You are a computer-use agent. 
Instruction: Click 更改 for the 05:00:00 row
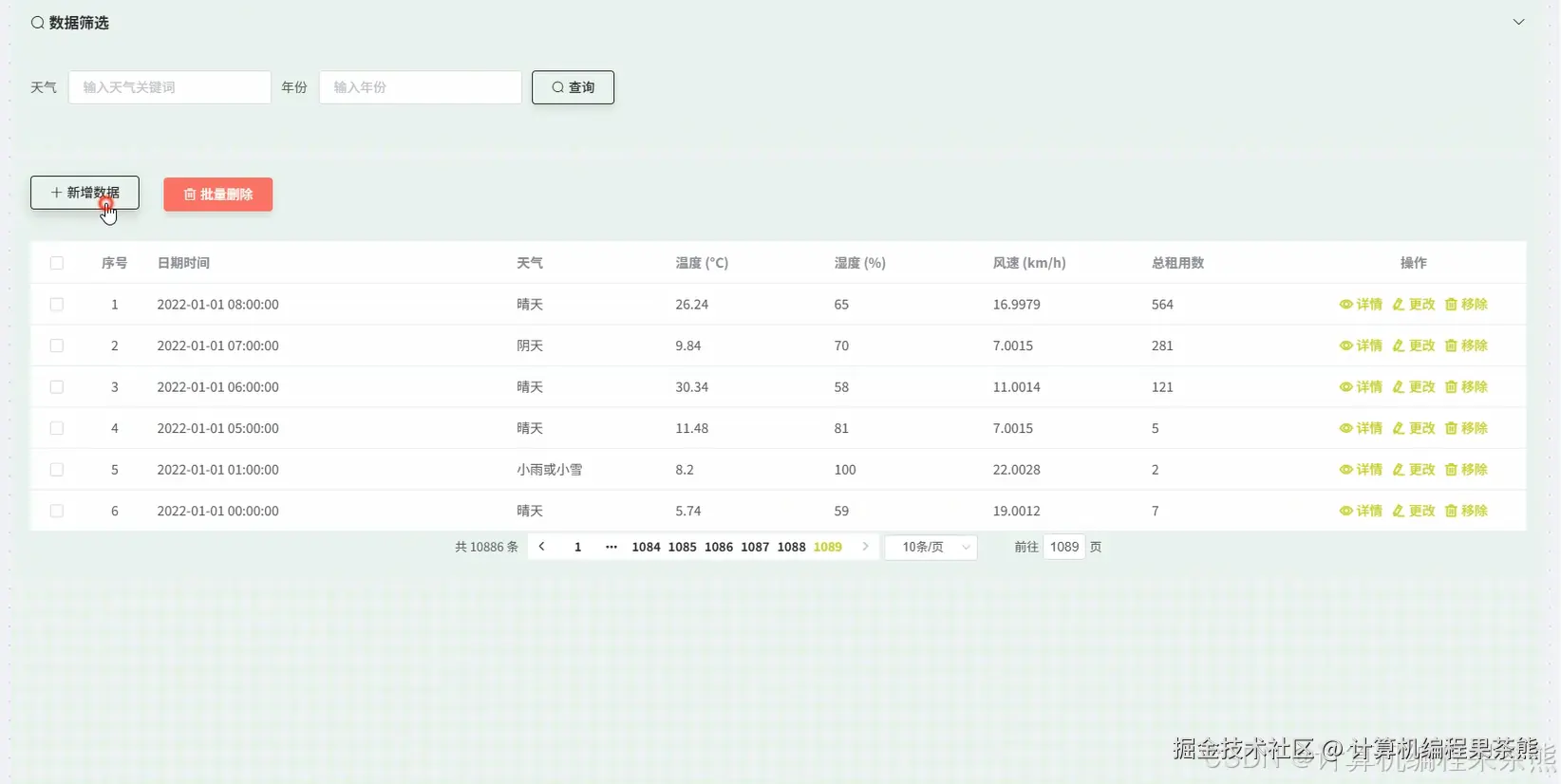point(1414,428)
